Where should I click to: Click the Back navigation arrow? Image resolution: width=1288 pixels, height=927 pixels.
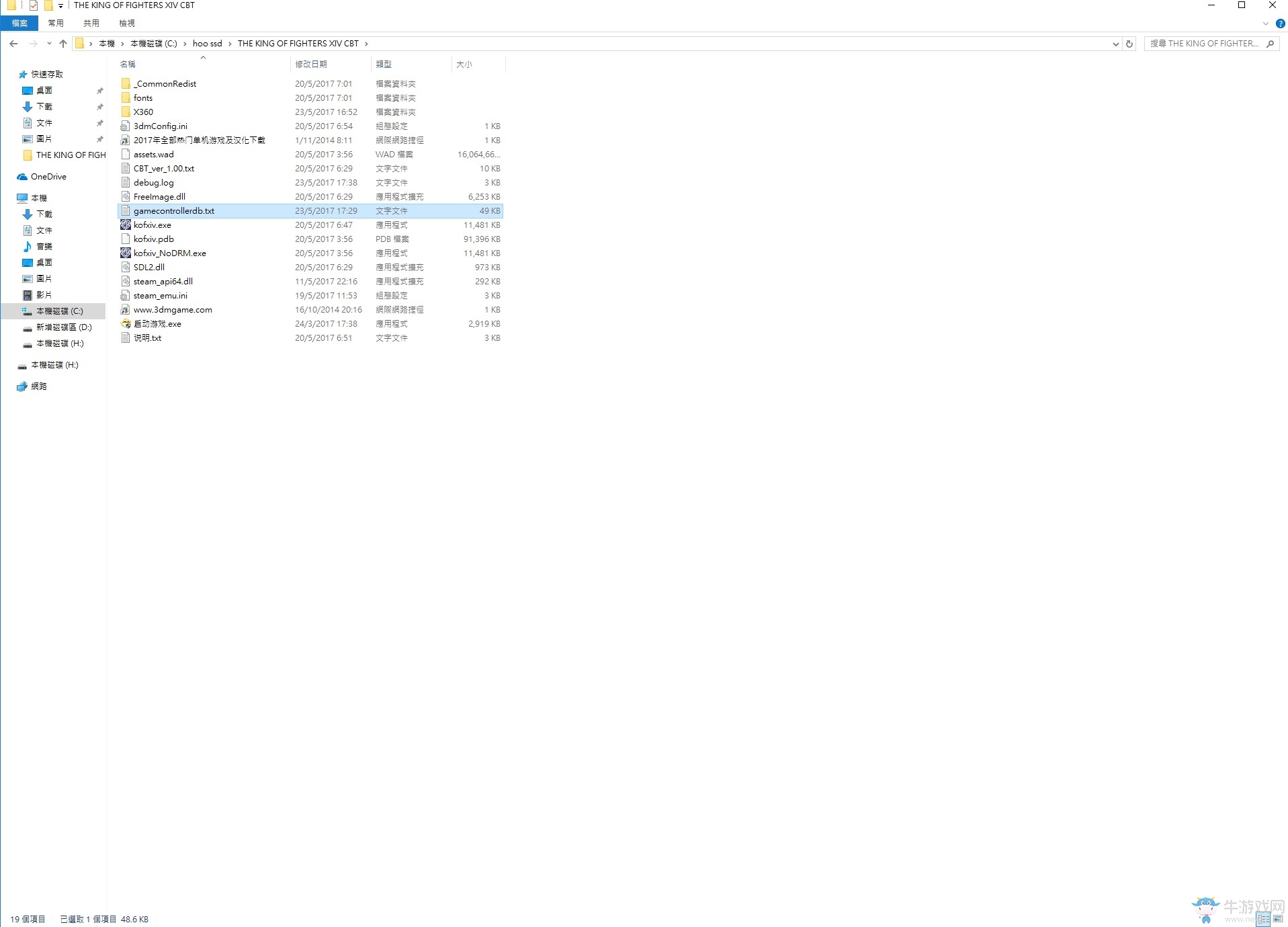[13, 44]
